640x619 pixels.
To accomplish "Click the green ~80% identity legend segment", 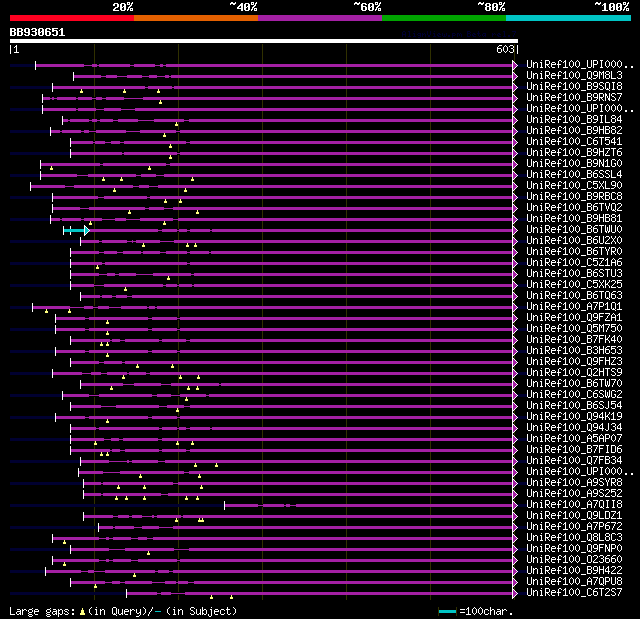I will pos(444,18).
